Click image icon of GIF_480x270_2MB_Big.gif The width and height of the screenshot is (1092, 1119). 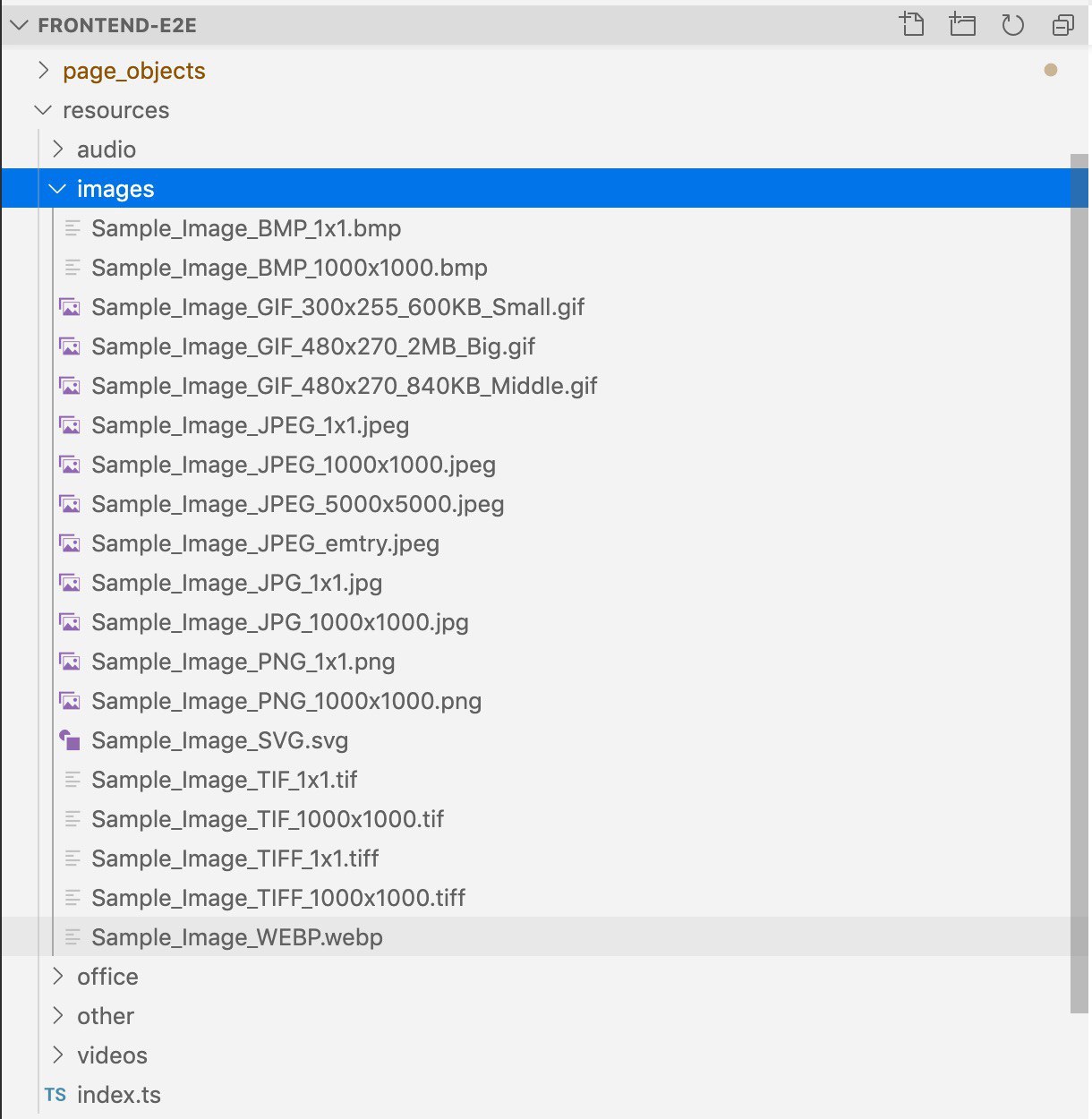point(70,346)
